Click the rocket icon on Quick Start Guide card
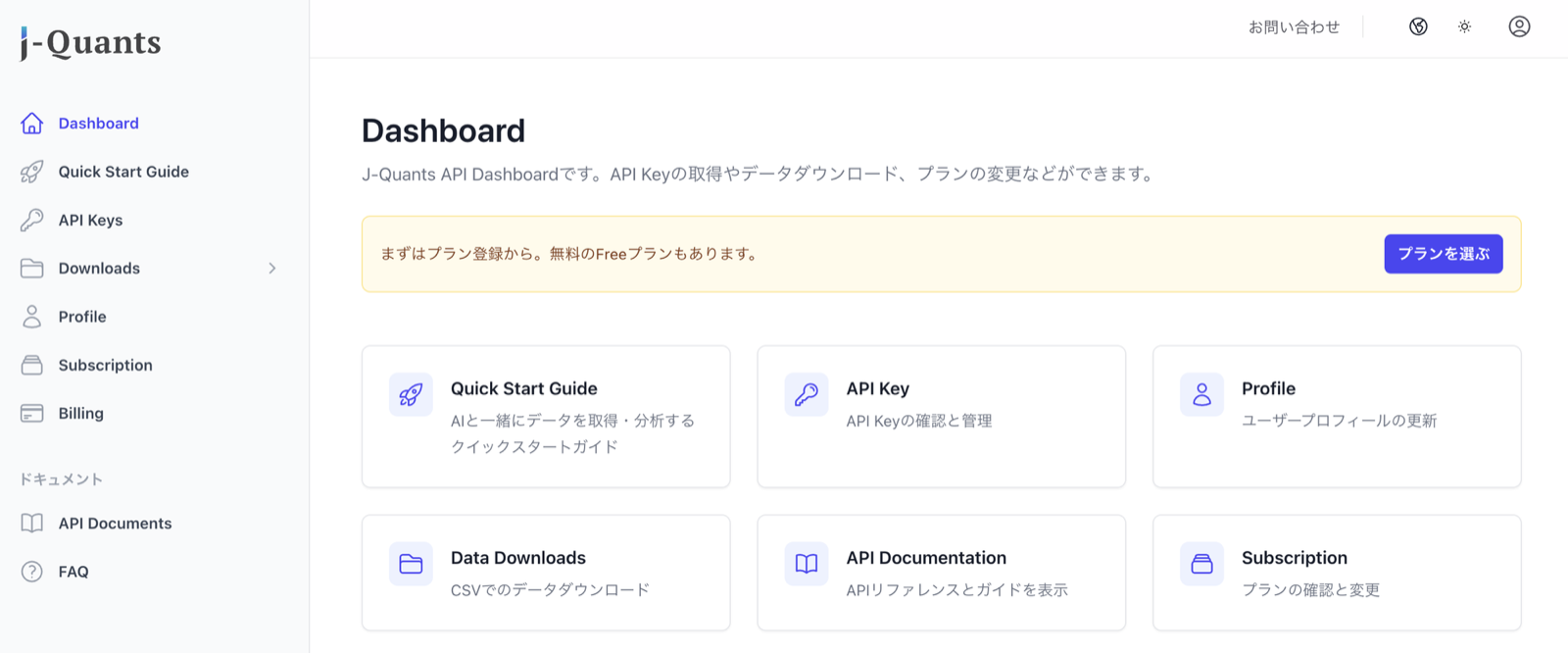Image resolution: width=1568 pixels, height=653 pixels. (411, 394)
